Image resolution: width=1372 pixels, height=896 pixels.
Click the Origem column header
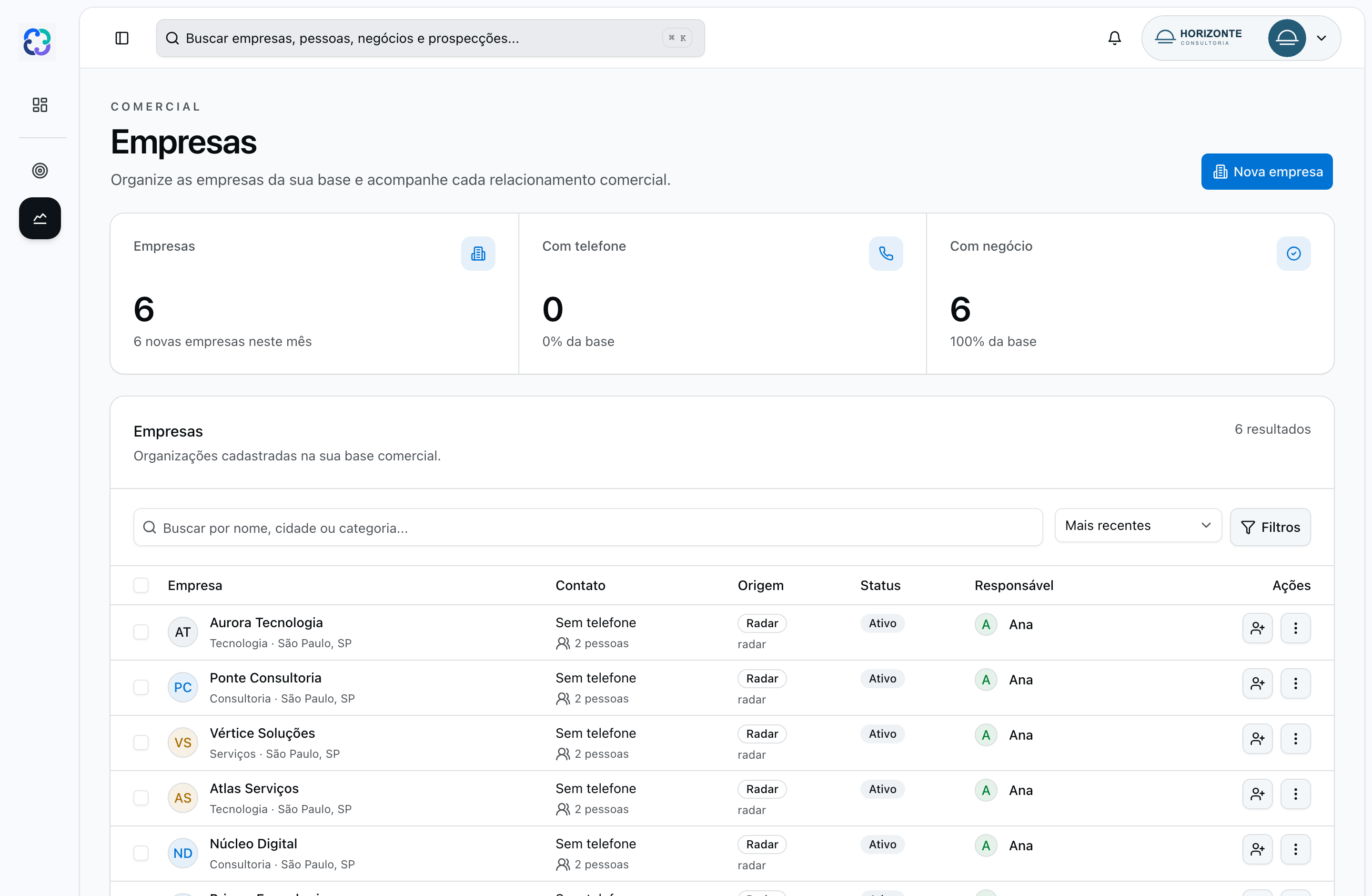click(x=760, y=585)
